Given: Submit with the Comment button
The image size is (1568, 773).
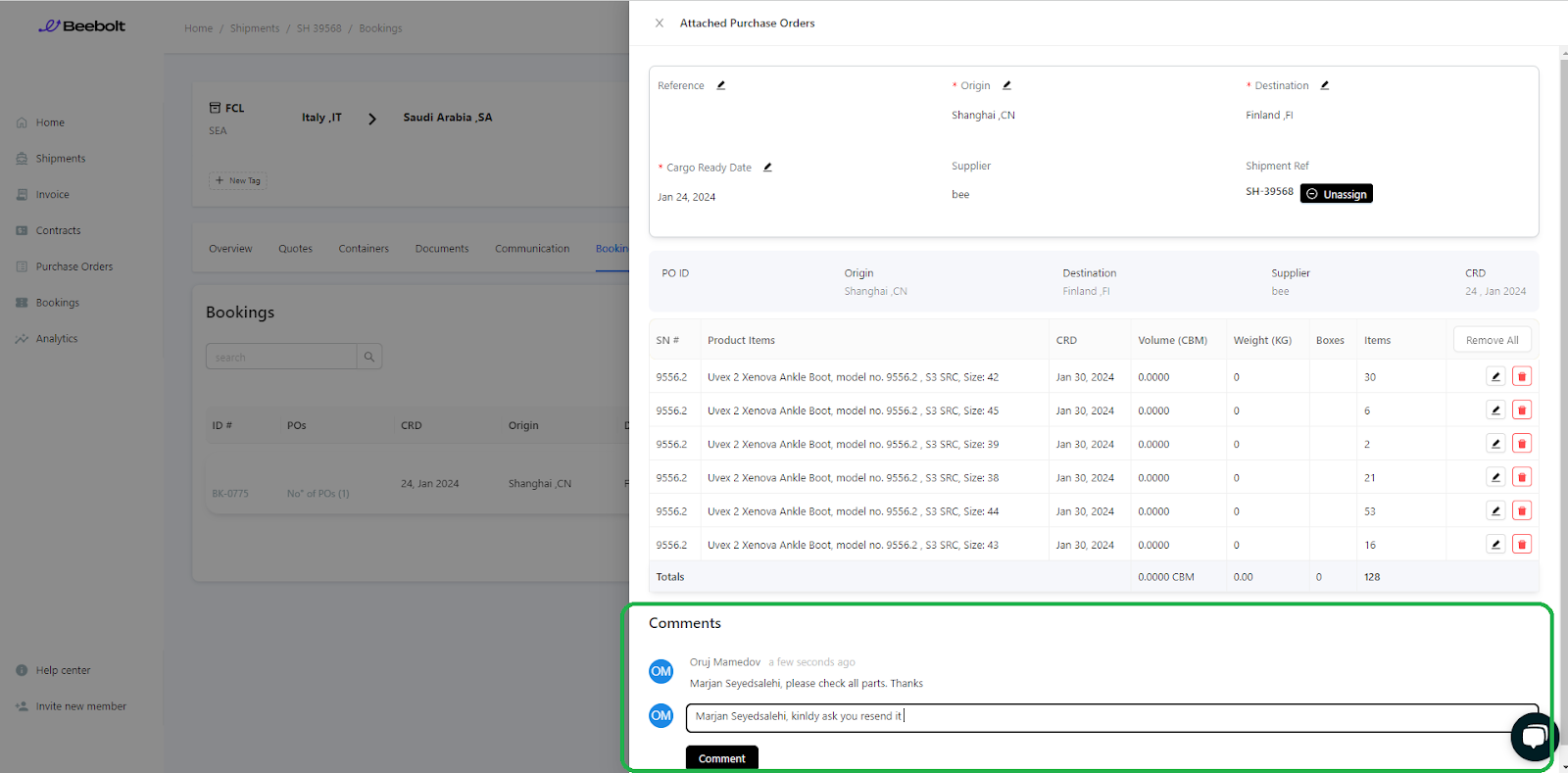Looking at the screenshot, I should 721,758.
